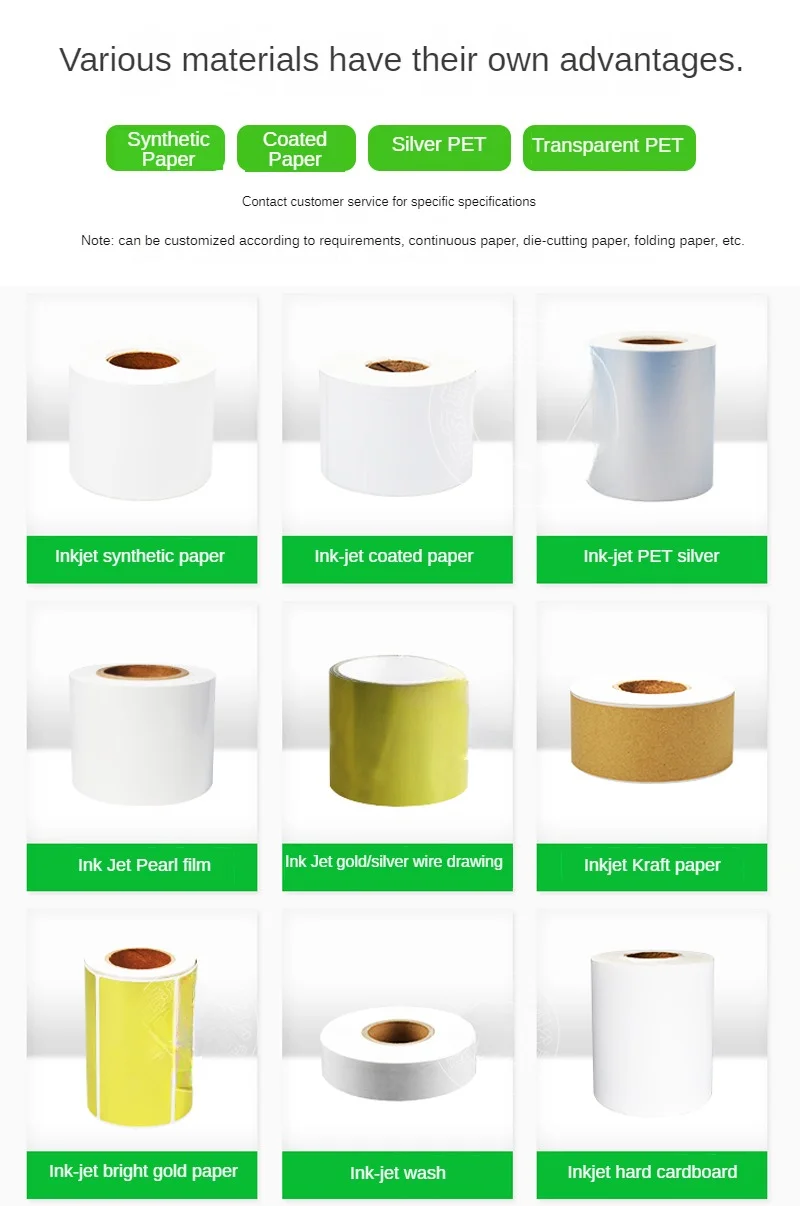Open the inkjet hard cardboard roll image

(652, 1030)
